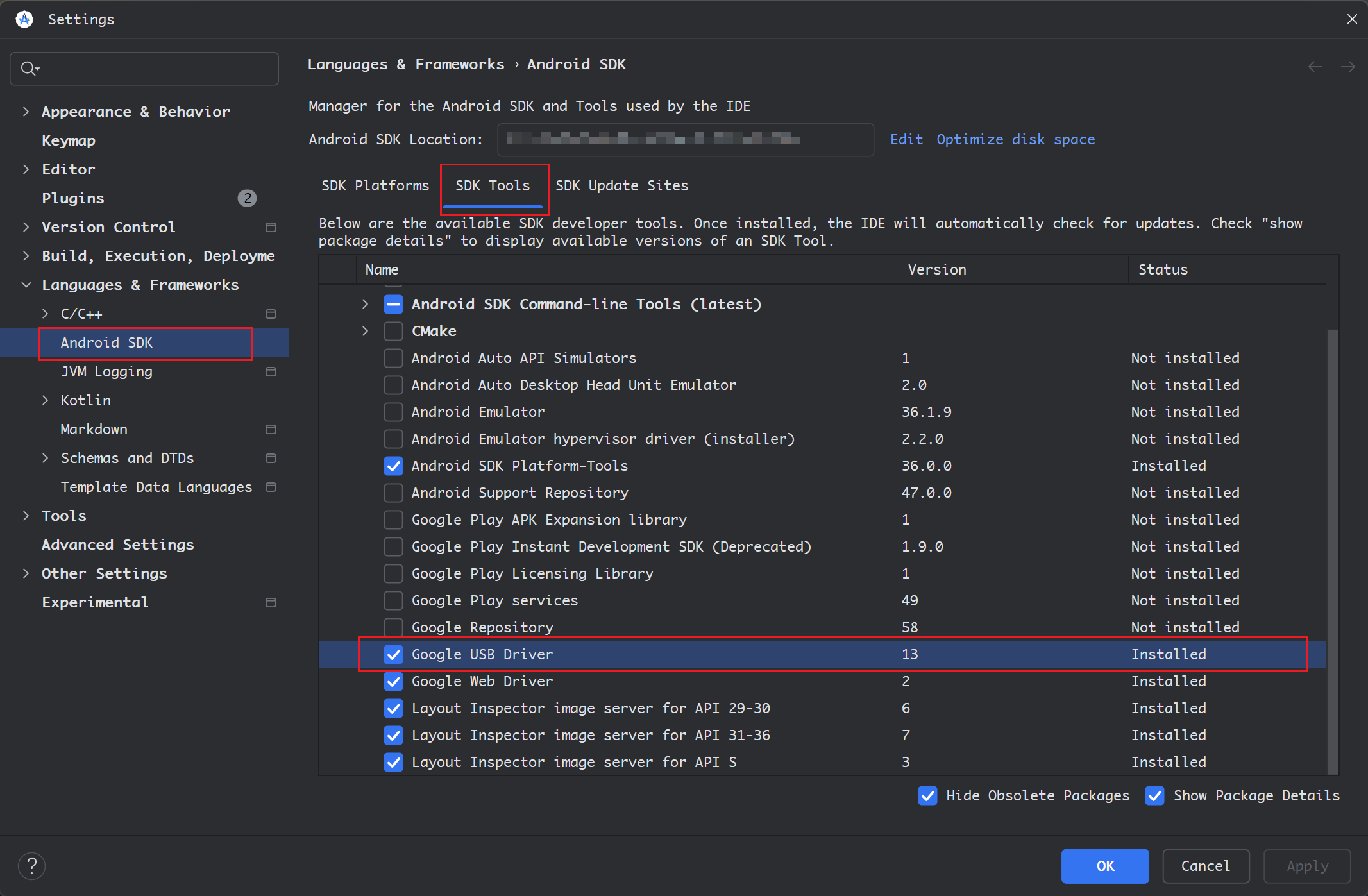The image size is (1368, 896).
Task: Expand the CMake package row
Action: coord(365,331)
